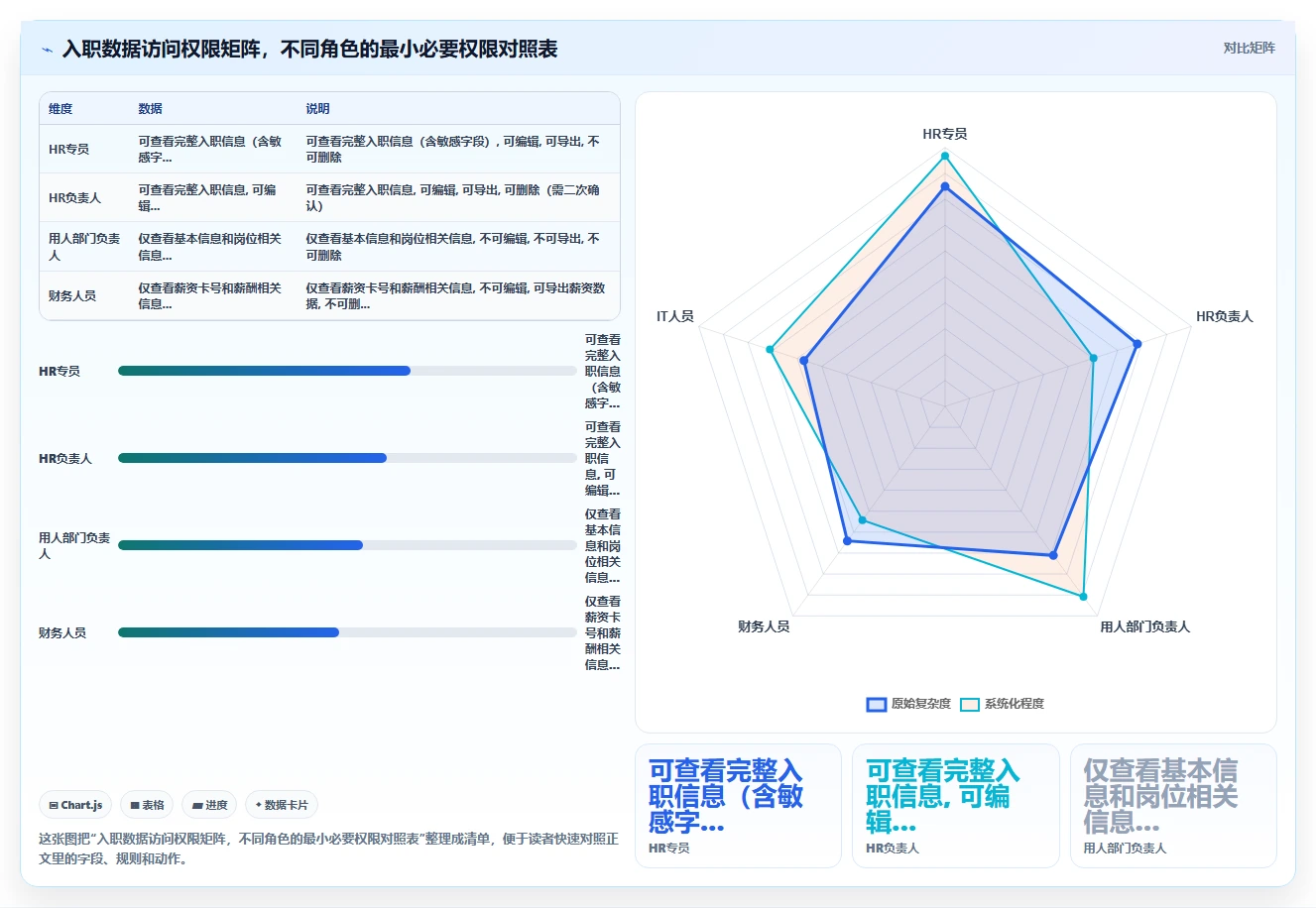
Task: Click the teal data point at HR专员 vertex
Action: coord(944,156)
